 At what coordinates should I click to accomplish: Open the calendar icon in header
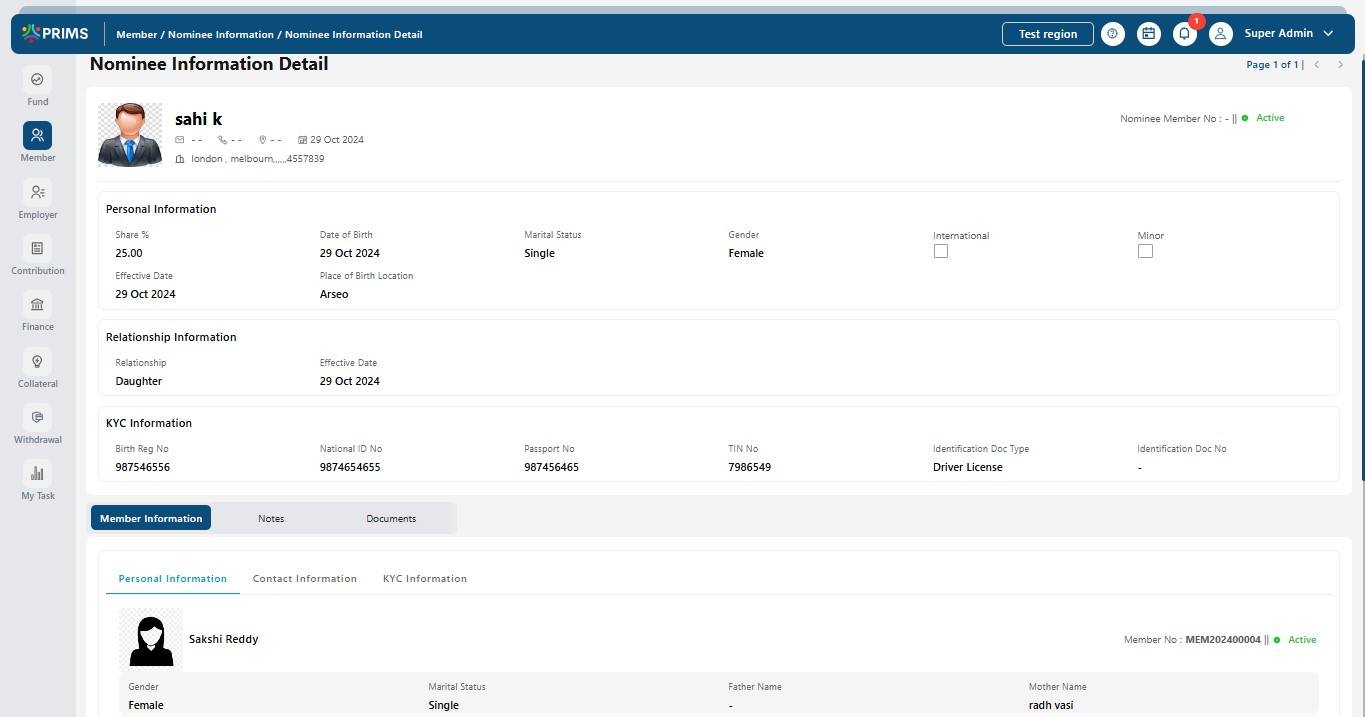point(1148,34)
